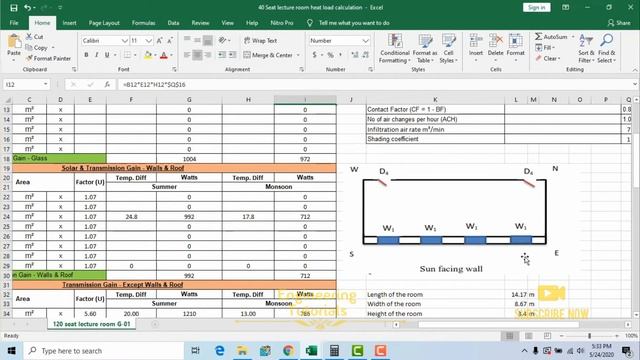640x360 pixels.
Task: Click the Wrap Text button
Action: (260, 40)
